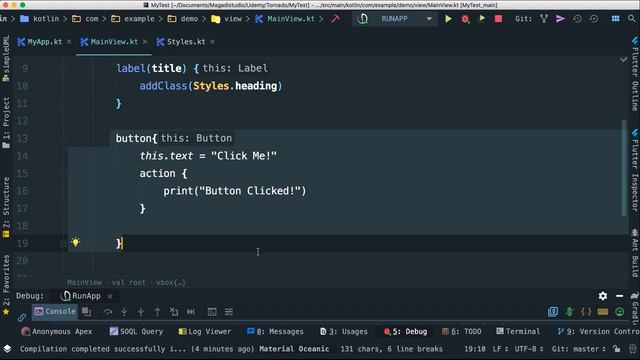Viewport: 640px width, 360px height.
Task: Open the Console tab in Debug
Action: point(55,312)
